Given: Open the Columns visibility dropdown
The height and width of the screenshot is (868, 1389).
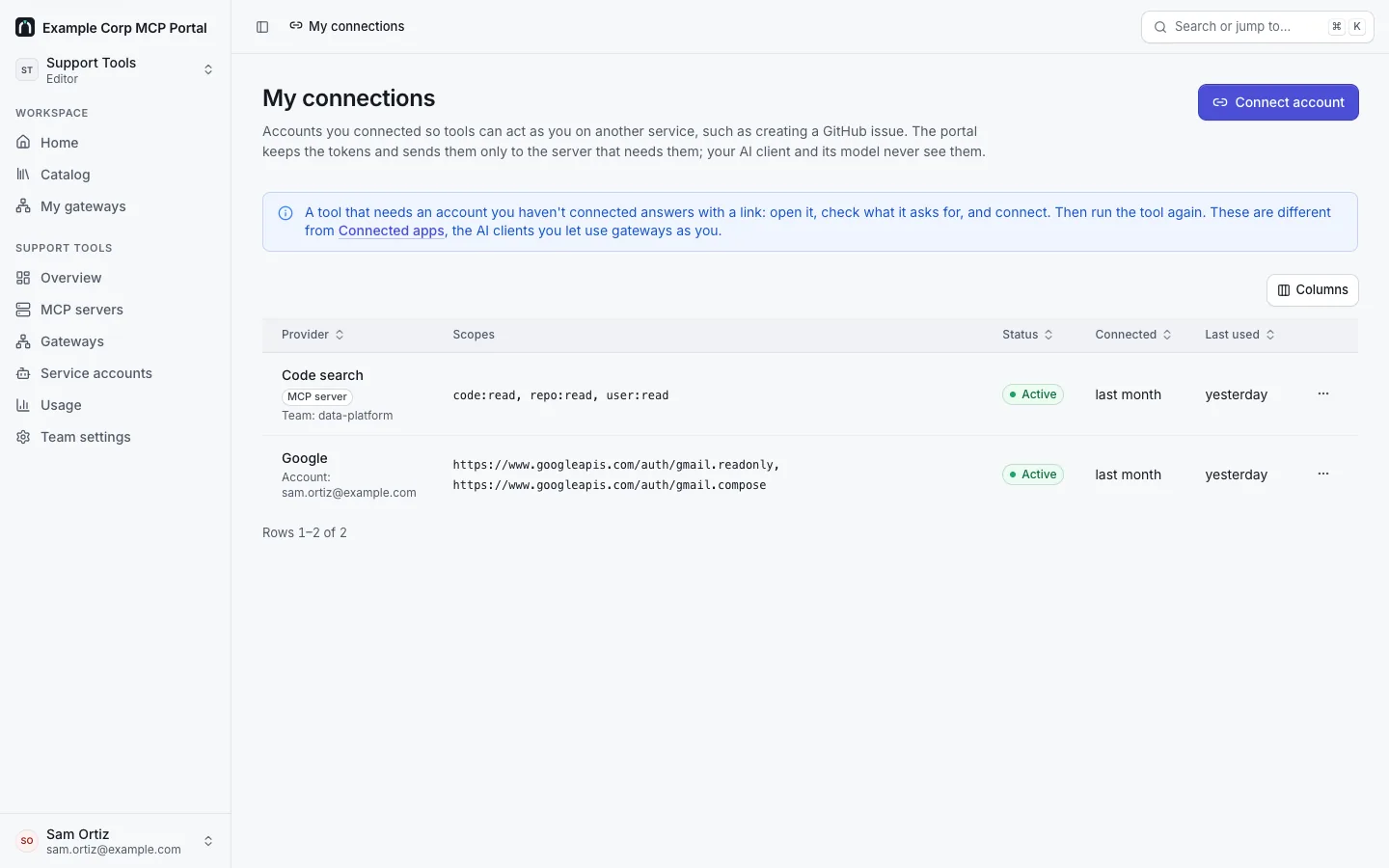Looking at the screenshot, I should tap(1313, 290).
